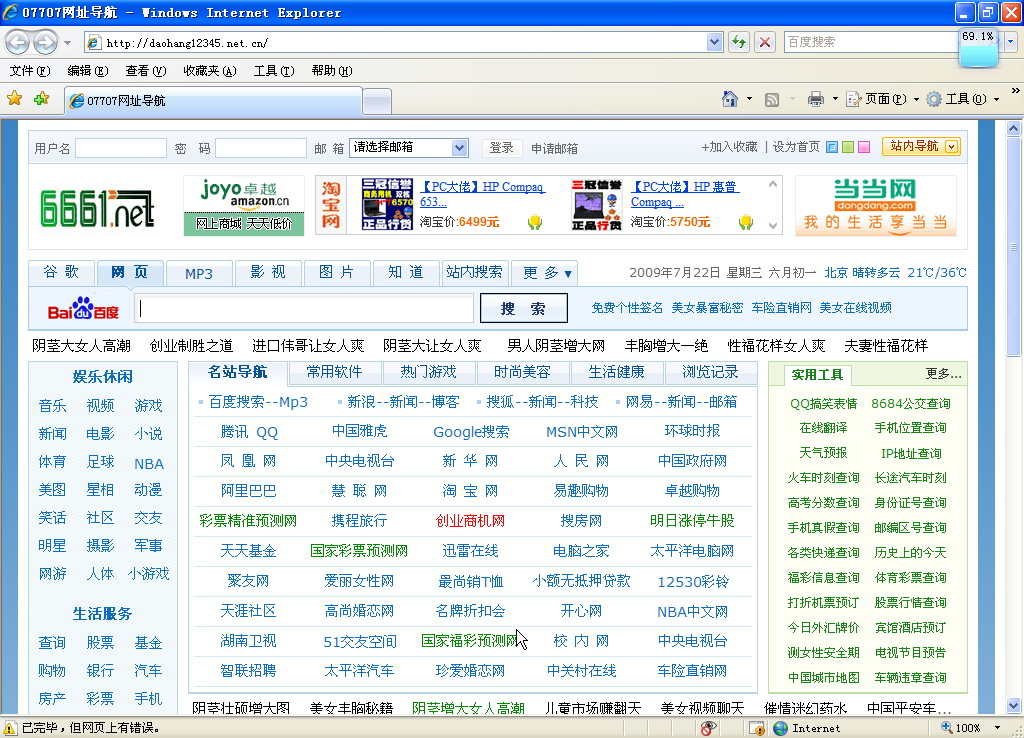Open the 淘宝网 link in site list

point(470,491)
